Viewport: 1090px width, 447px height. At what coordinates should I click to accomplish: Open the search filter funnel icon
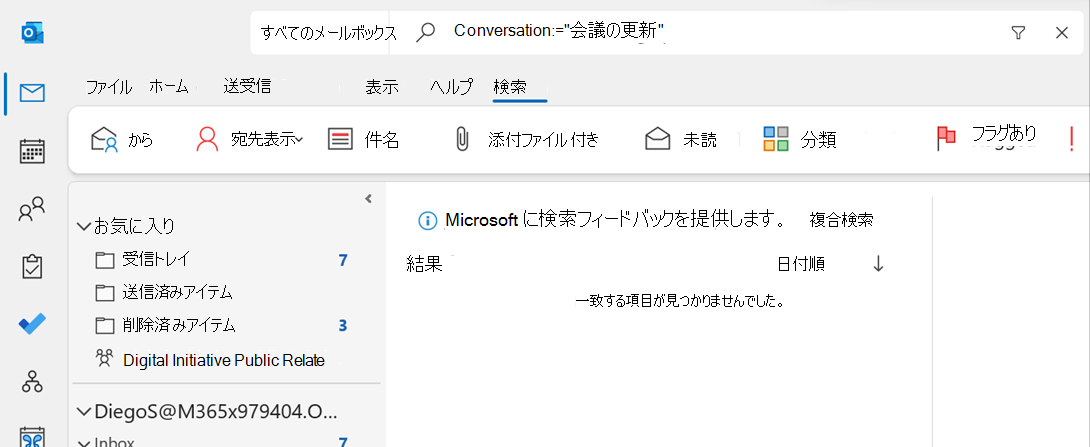1018,33
